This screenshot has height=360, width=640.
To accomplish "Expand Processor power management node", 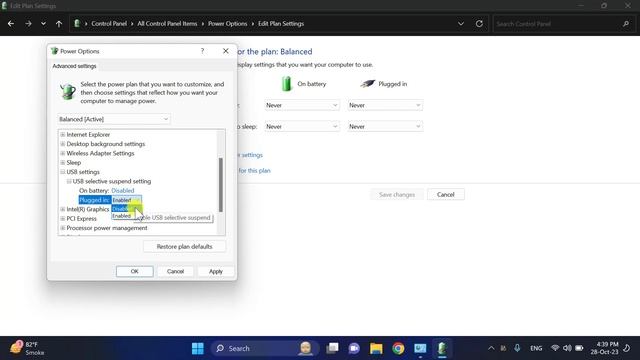I will click(x=62, y=228).
